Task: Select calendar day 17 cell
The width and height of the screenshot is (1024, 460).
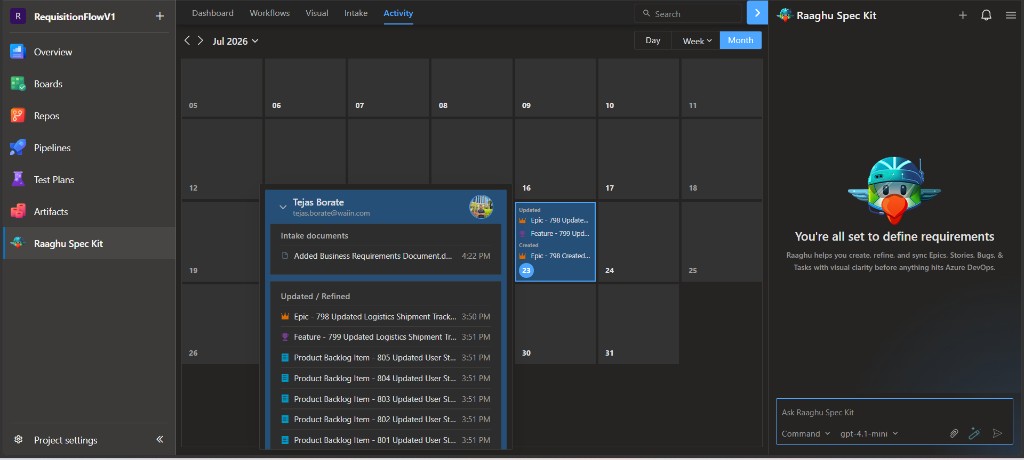Action: 639,159
